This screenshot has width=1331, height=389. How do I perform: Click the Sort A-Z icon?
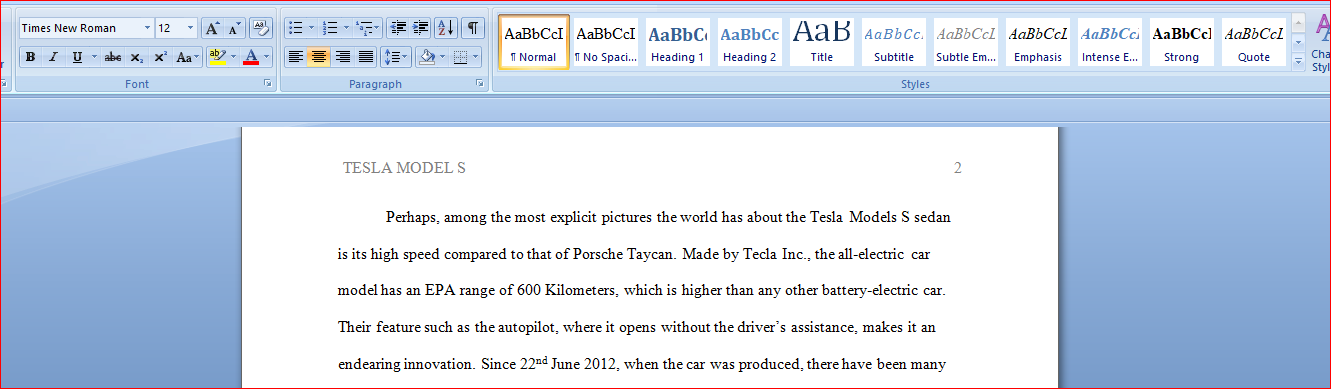[x=446, y=28]
